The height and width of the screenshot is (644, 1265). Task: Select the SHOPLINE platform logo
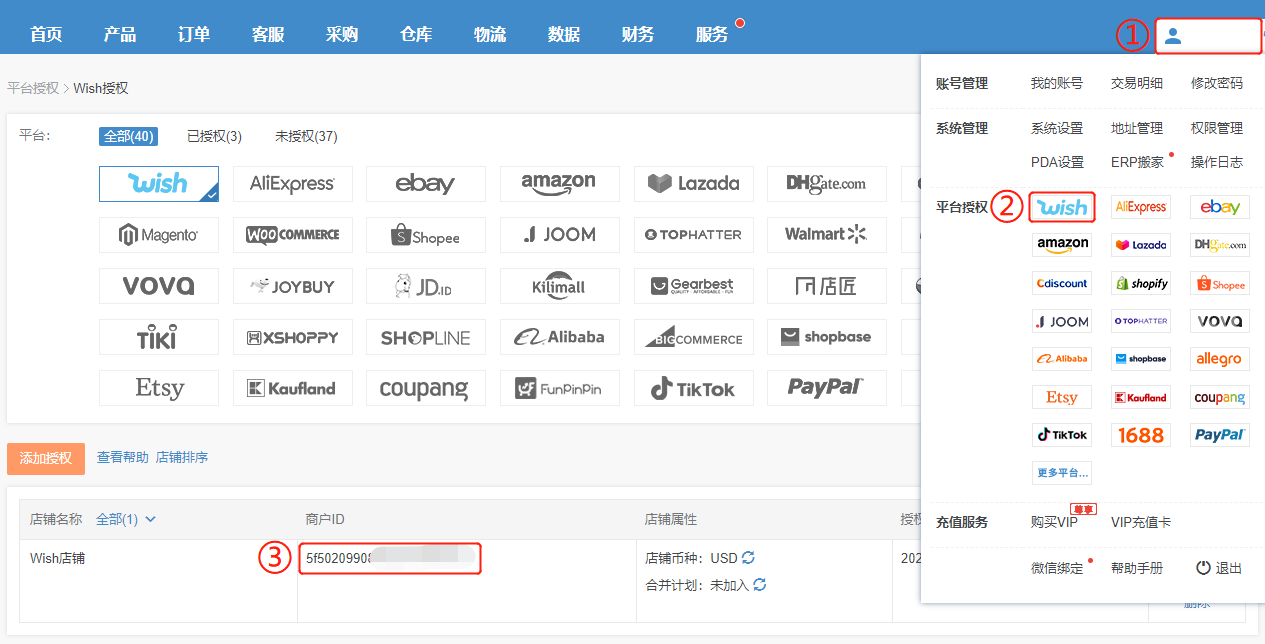point(426,337)
